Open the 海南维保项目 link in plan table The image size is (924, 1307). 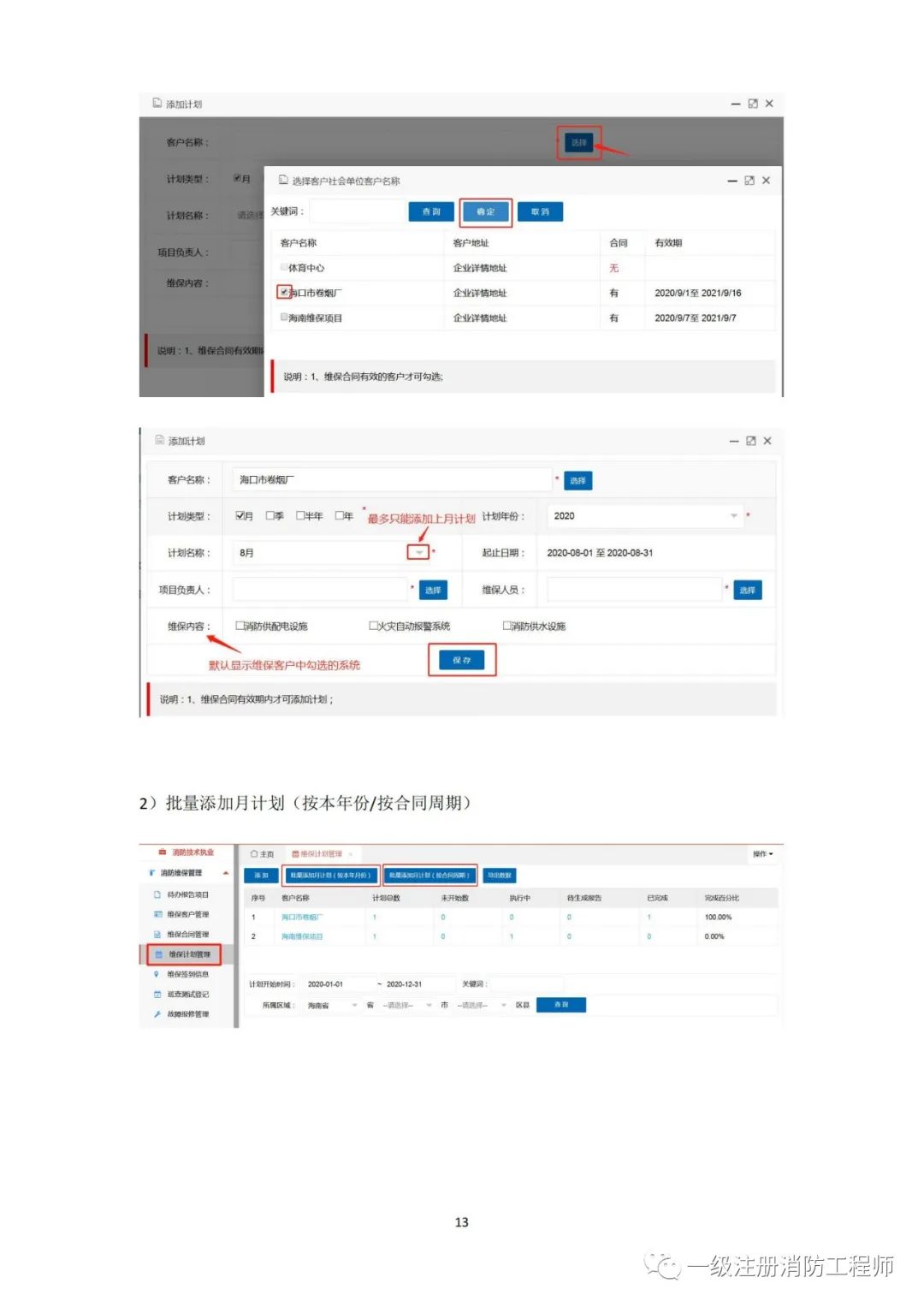click(302, 936)
